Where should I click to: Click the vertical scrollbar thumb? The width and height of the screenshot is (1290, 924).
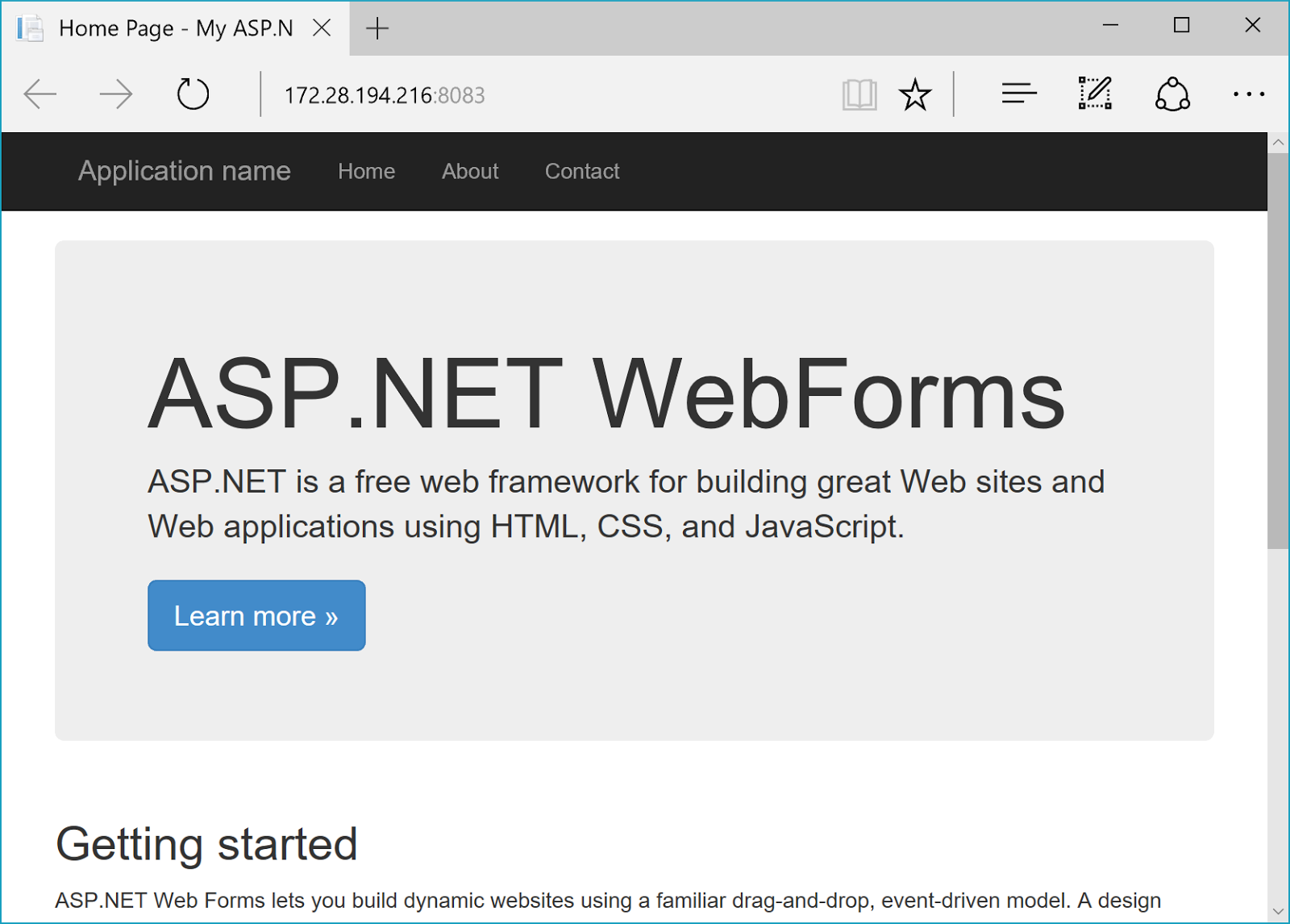(x=1278, y=351)
